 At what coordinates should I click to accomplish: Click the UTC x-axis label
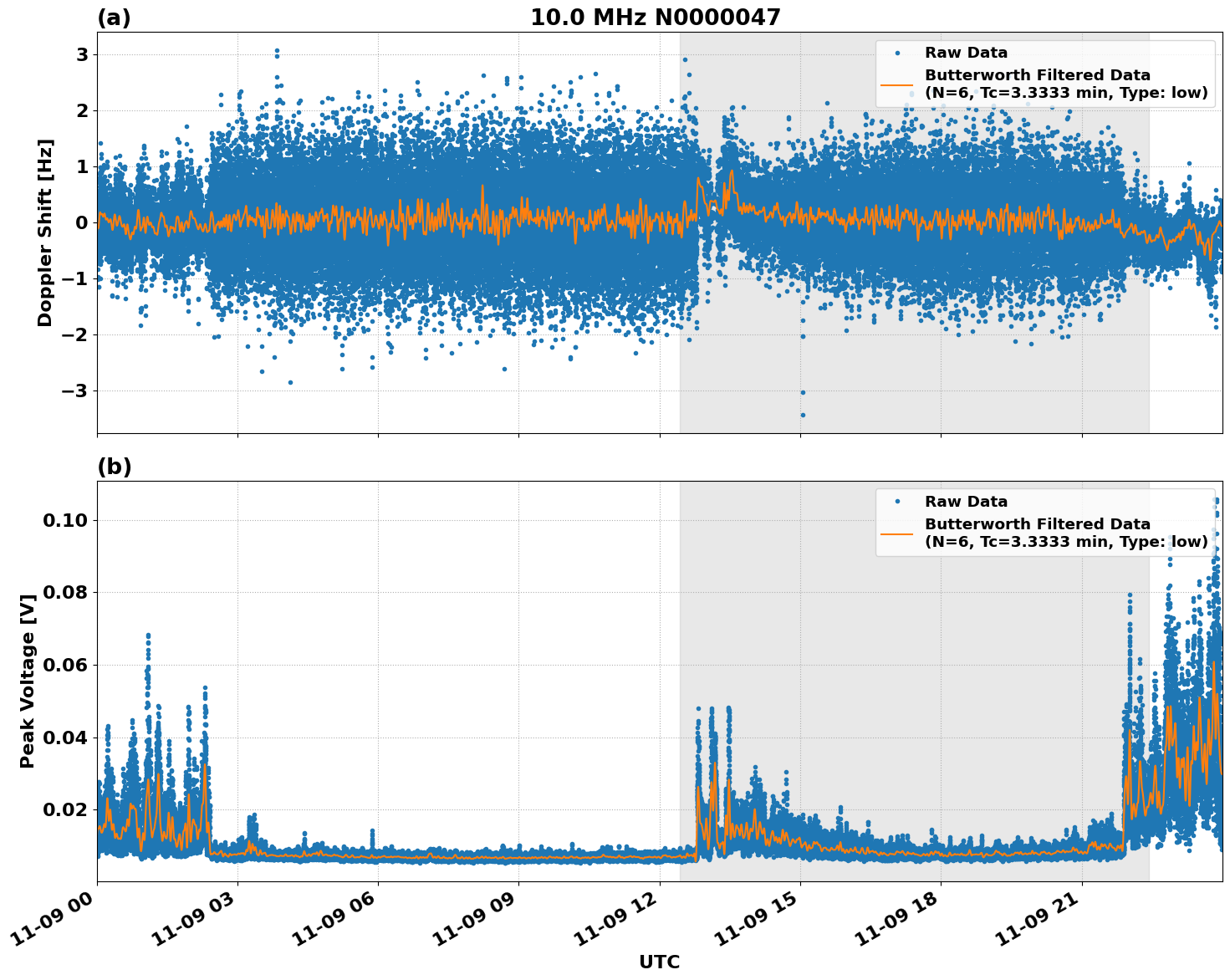657,962
